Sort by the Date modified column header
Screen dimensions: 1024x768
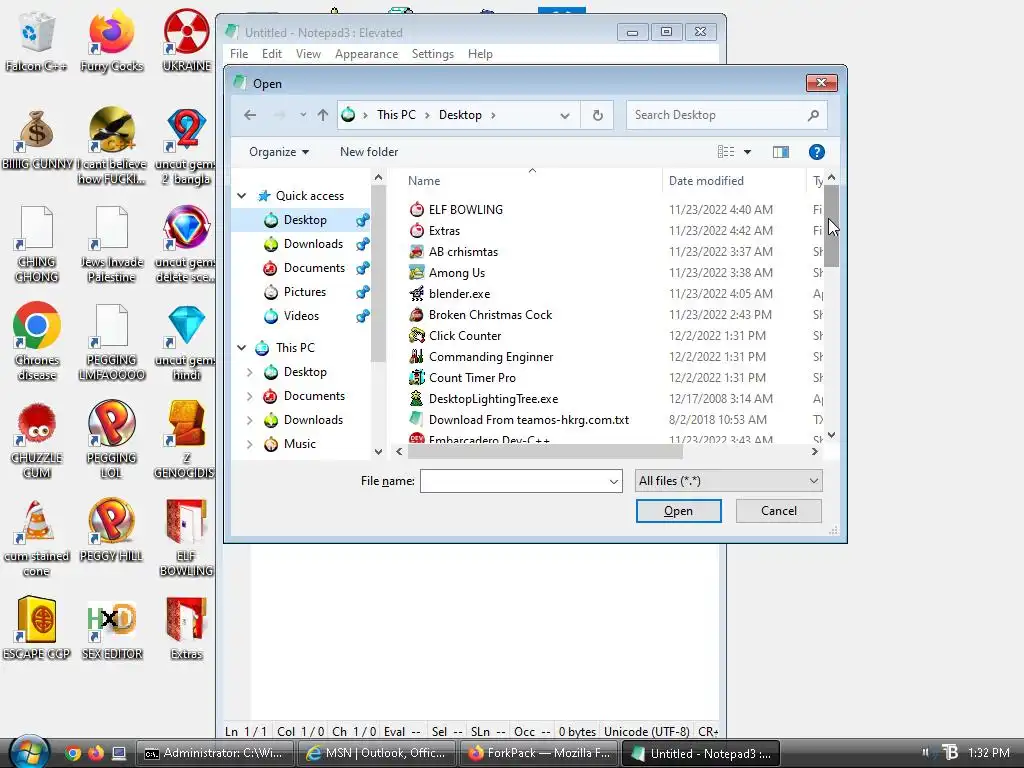pyautogui.click(x=733, y=182)
